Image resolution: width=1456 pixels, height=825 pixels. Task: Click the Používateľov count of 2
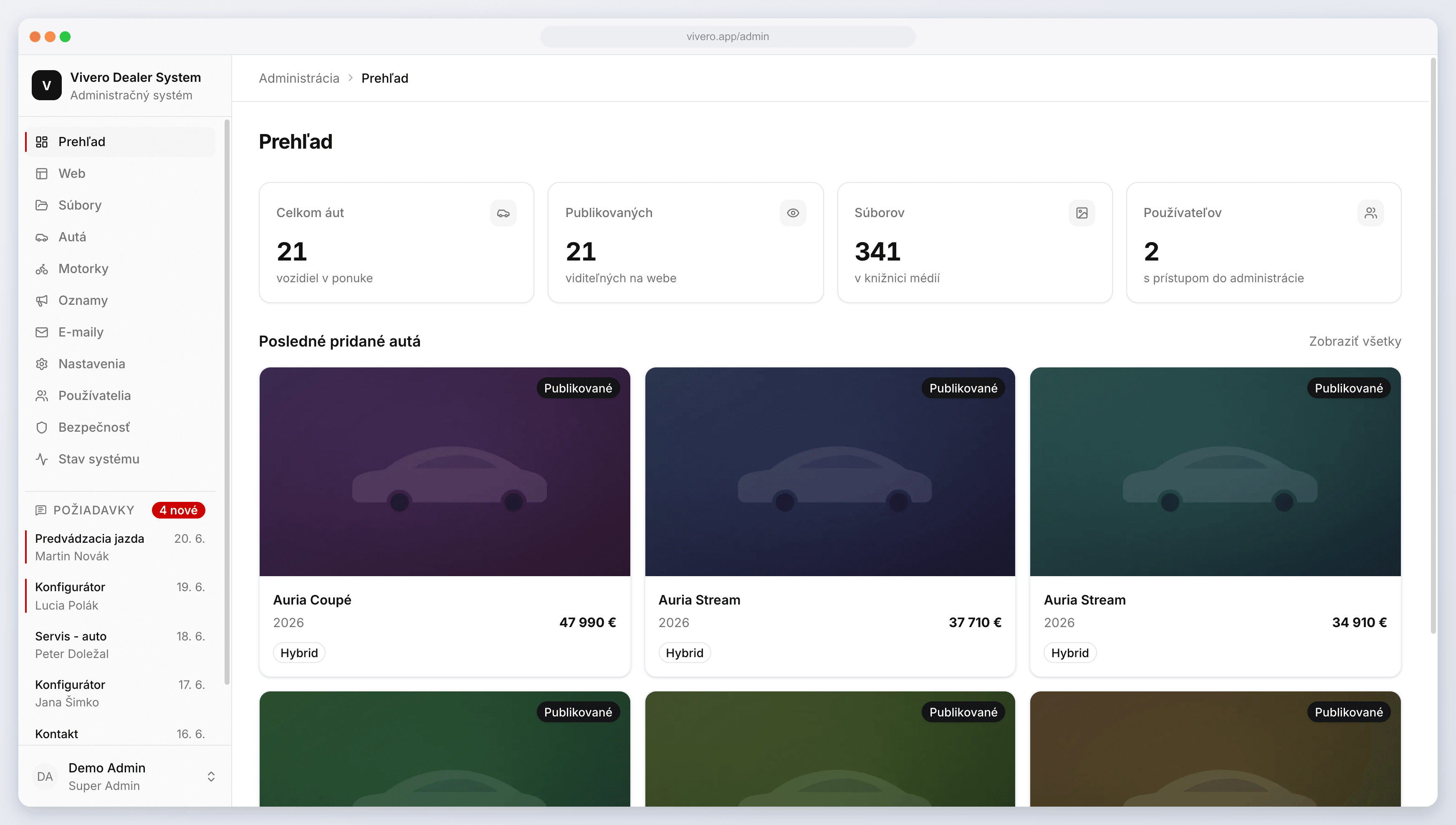1151,251
